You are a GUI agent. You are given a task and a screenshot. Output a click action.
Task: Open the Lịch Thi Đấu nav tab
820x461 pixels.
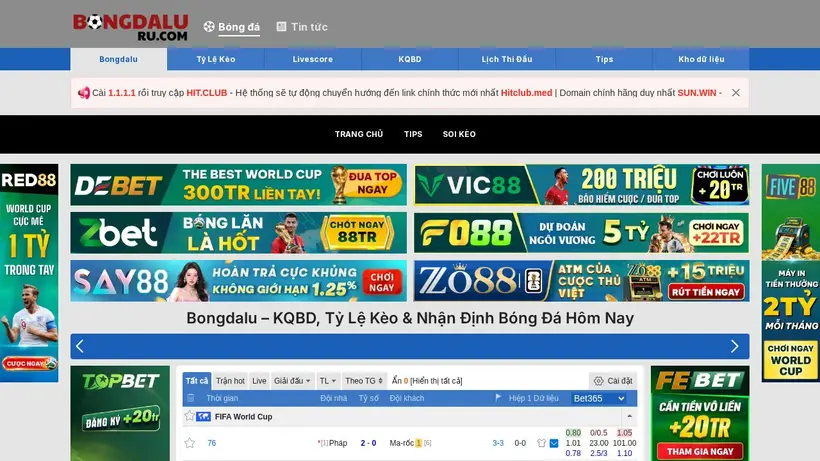507,59
